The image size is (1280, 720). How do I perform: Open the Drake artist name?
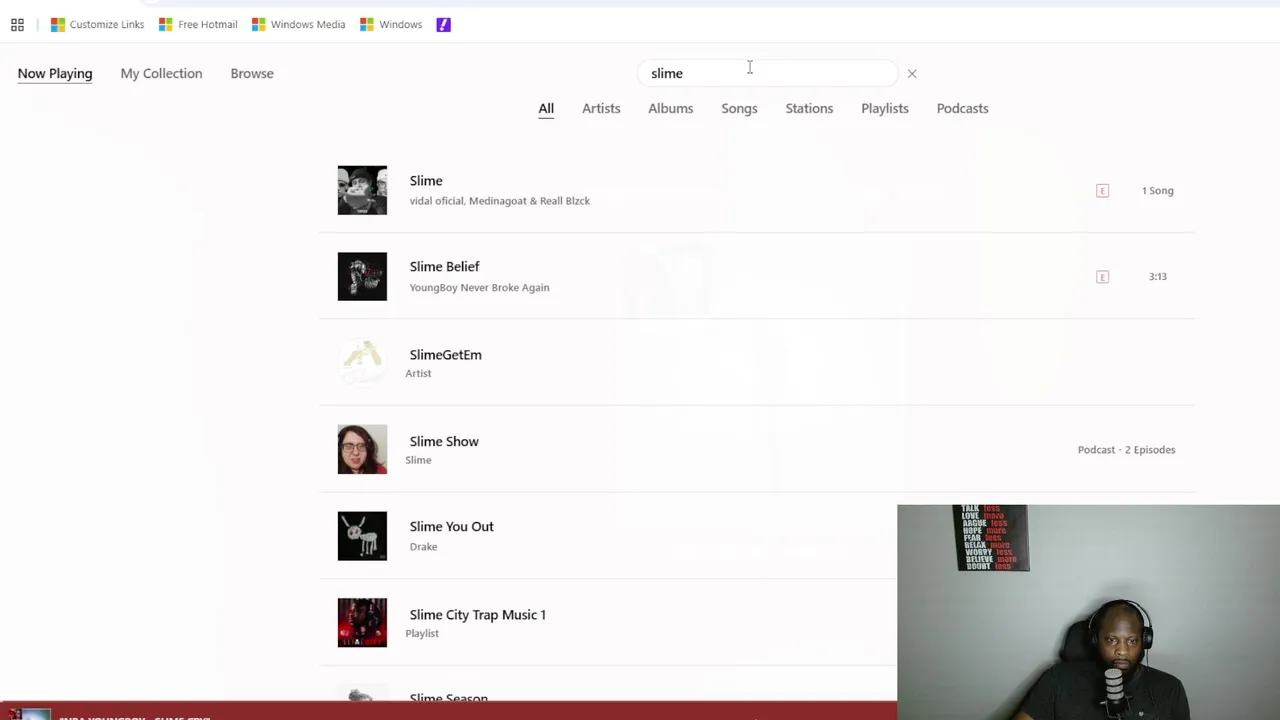pyautogui.click(x=423, y=547)
